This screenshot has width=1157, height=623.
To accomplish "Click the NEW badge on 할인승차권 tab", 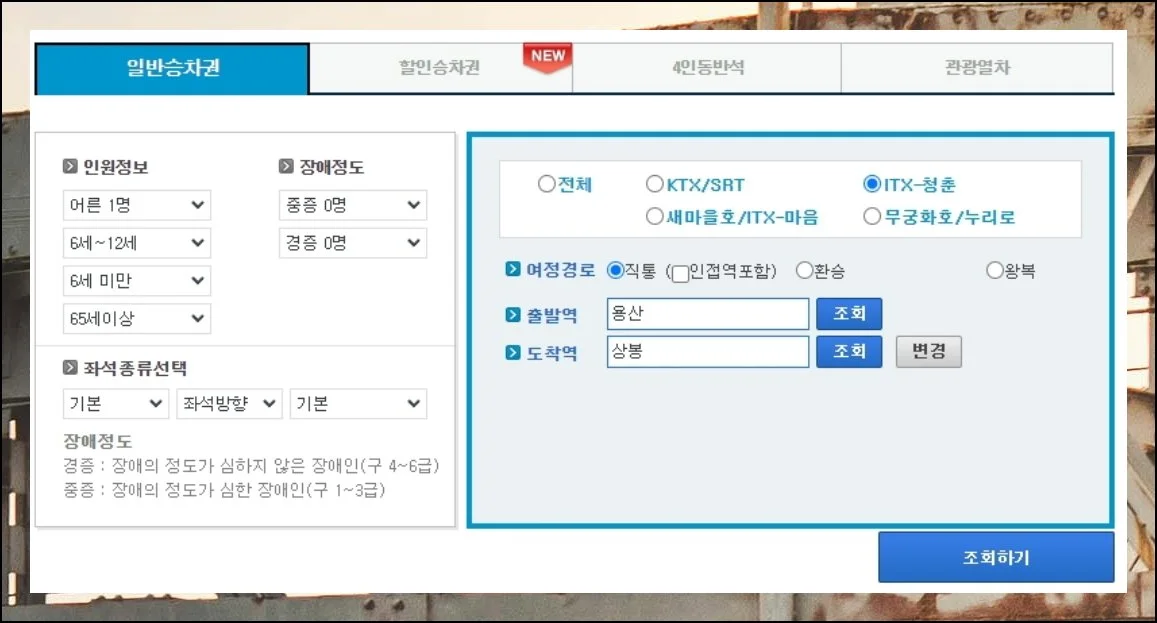I will (547, 57).
